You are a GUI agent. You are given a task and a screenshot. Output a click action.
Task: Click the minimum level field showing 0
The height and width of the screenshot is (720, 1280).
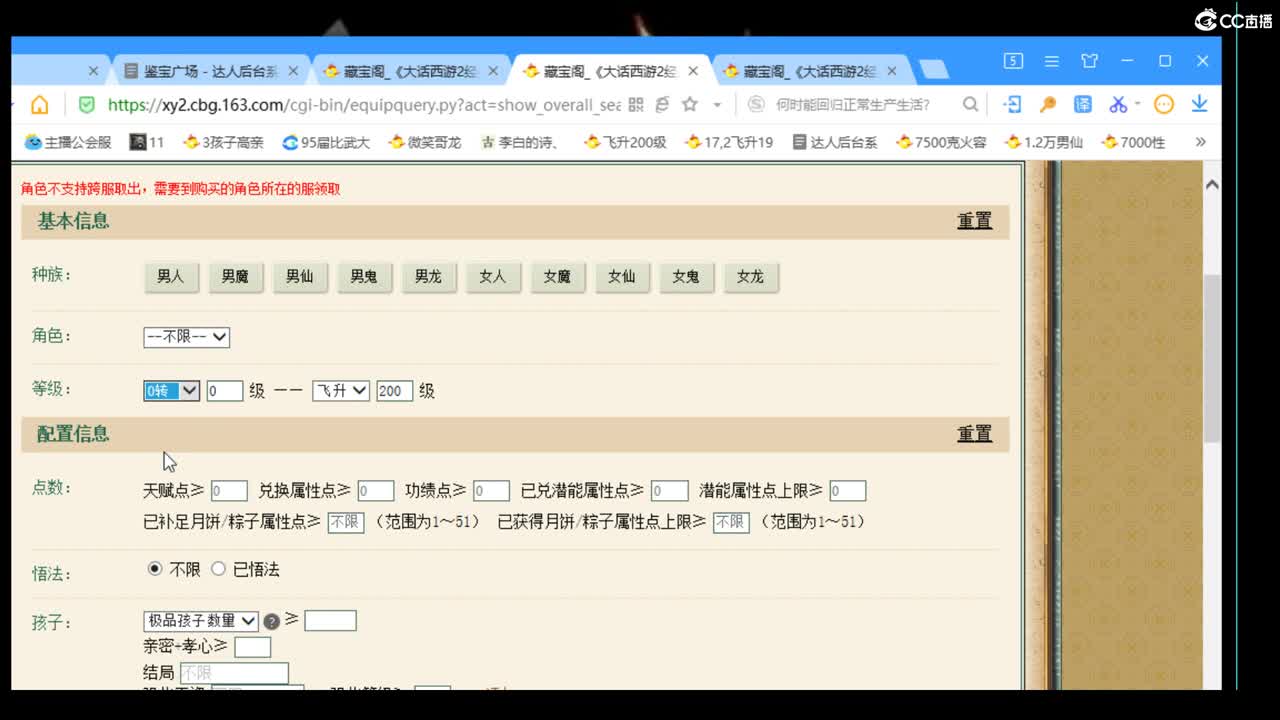(225, 391)
